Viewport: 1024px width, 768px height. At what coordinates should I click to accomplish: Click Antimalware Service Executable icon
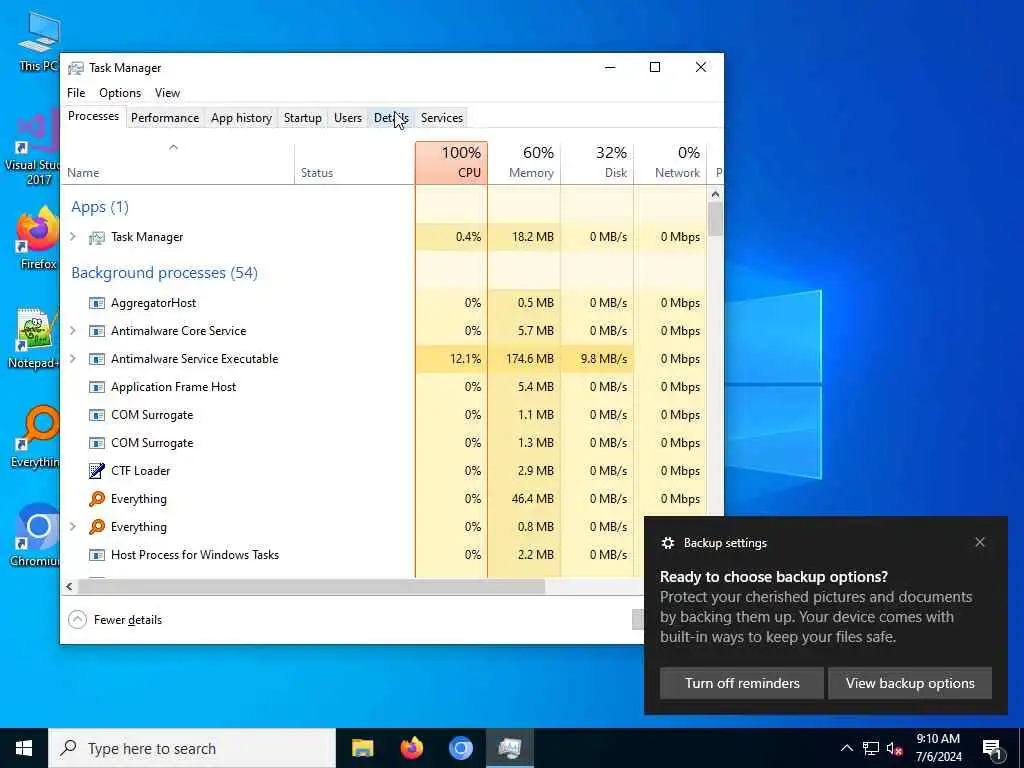[x=97, y=359]
